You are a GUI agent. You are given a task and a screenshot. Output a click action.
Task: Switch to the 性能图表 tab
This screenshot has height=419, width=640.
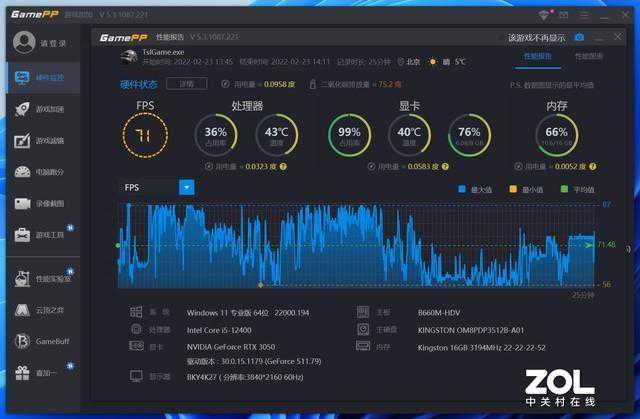(x=587, y=56)
